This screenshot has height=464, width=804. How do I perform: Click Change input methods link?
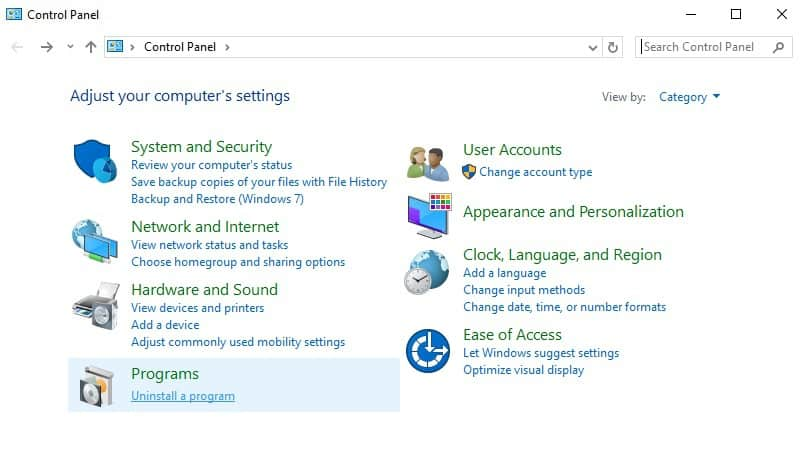[x=524, y=290]
